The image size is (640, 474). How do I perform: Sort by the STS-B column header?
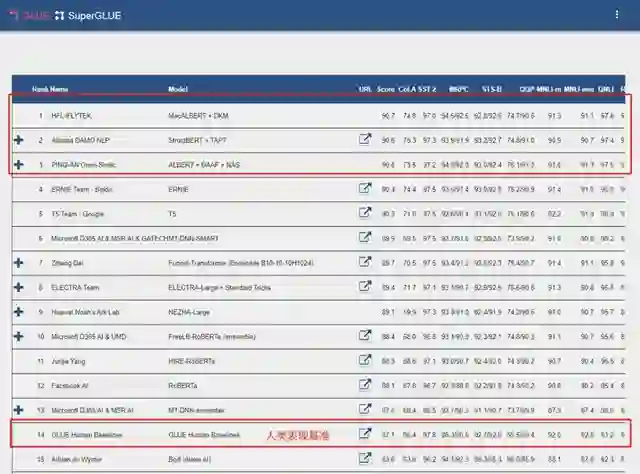point(492,89)
